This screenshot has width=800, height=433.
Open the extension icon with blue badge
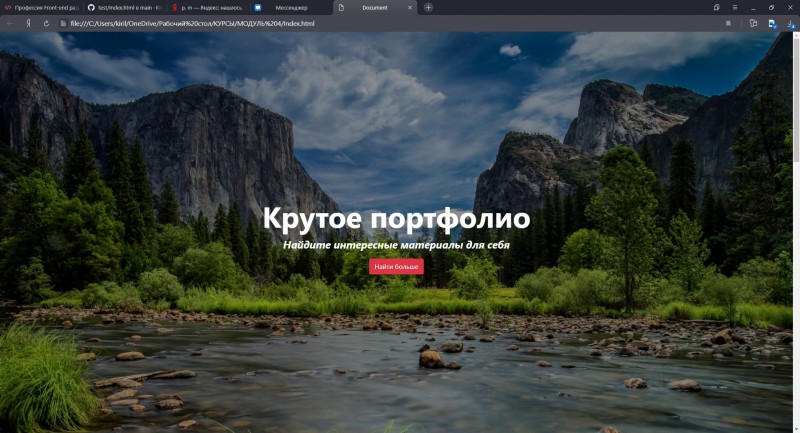772,23
